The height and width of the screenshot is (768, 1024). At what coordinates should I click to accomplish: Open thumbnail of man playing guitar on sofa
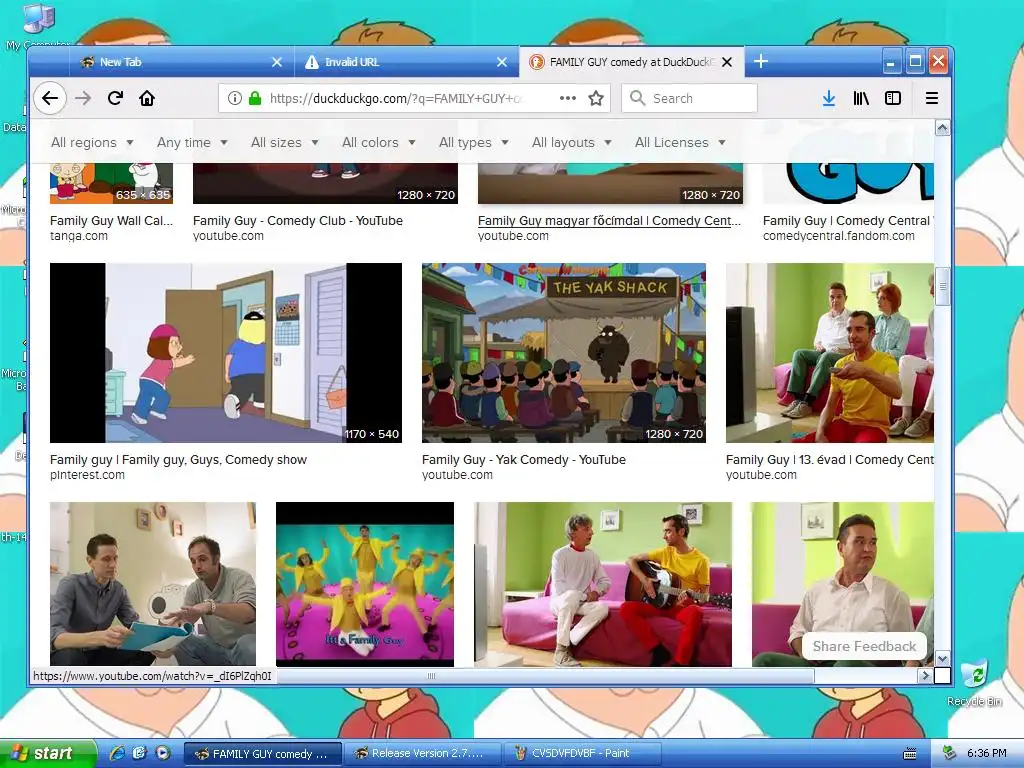(603, 584)
